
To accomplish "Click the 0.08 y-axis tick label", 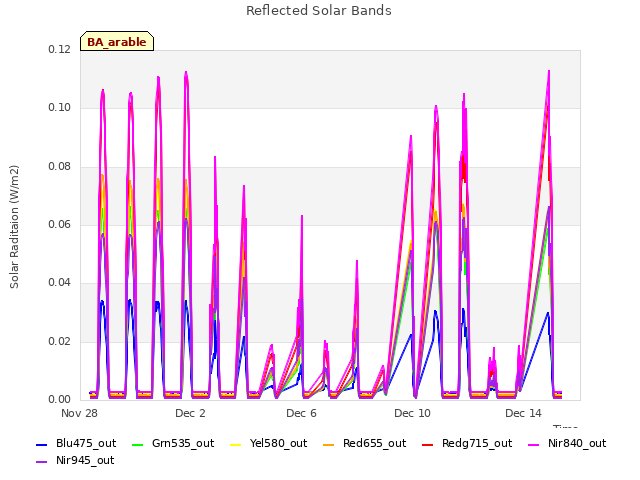I will 60,167.
